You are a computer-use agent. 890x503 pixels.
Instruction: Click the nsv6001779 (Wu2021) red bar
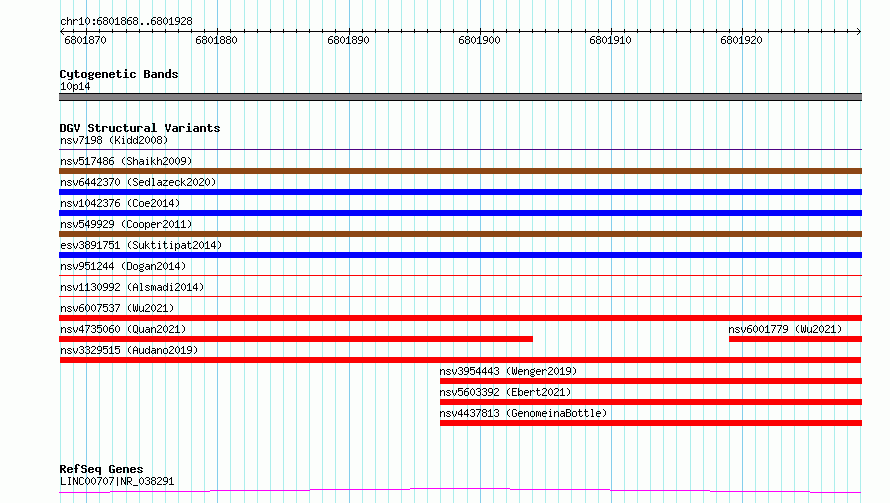click(795, 339)
